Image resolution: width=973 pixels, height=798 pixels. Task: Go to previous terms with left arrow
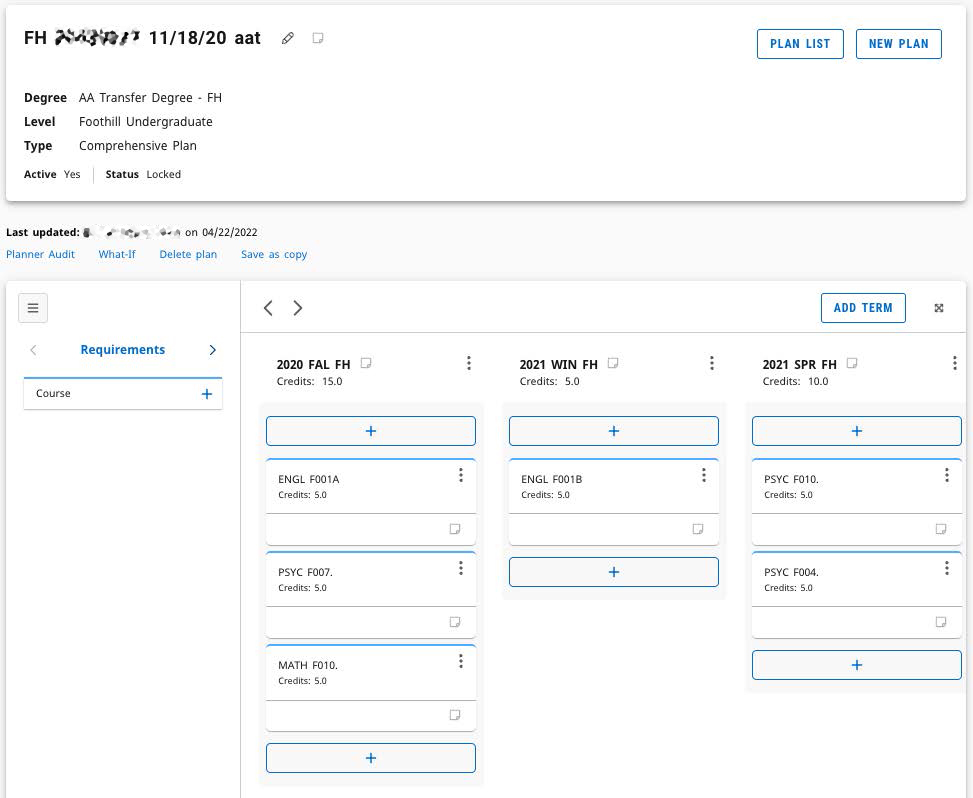[x=268, y=308]
